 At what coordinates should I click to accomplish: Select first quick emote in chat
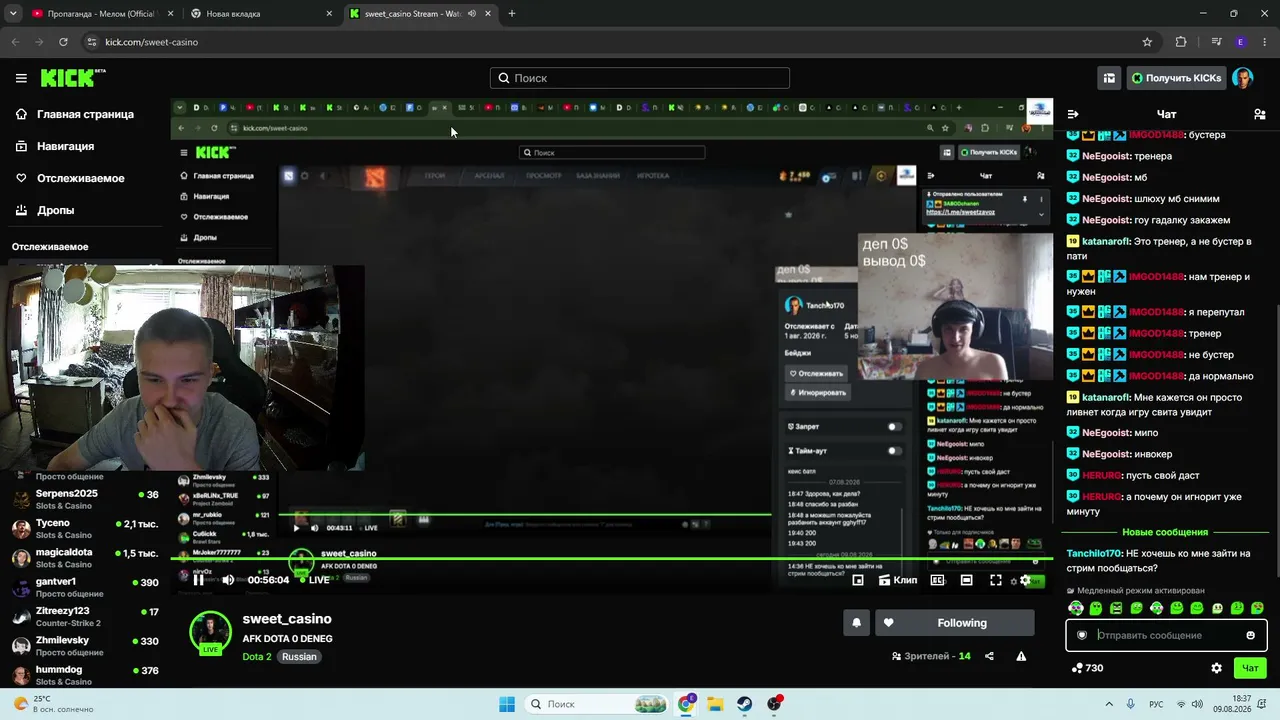1076,608
